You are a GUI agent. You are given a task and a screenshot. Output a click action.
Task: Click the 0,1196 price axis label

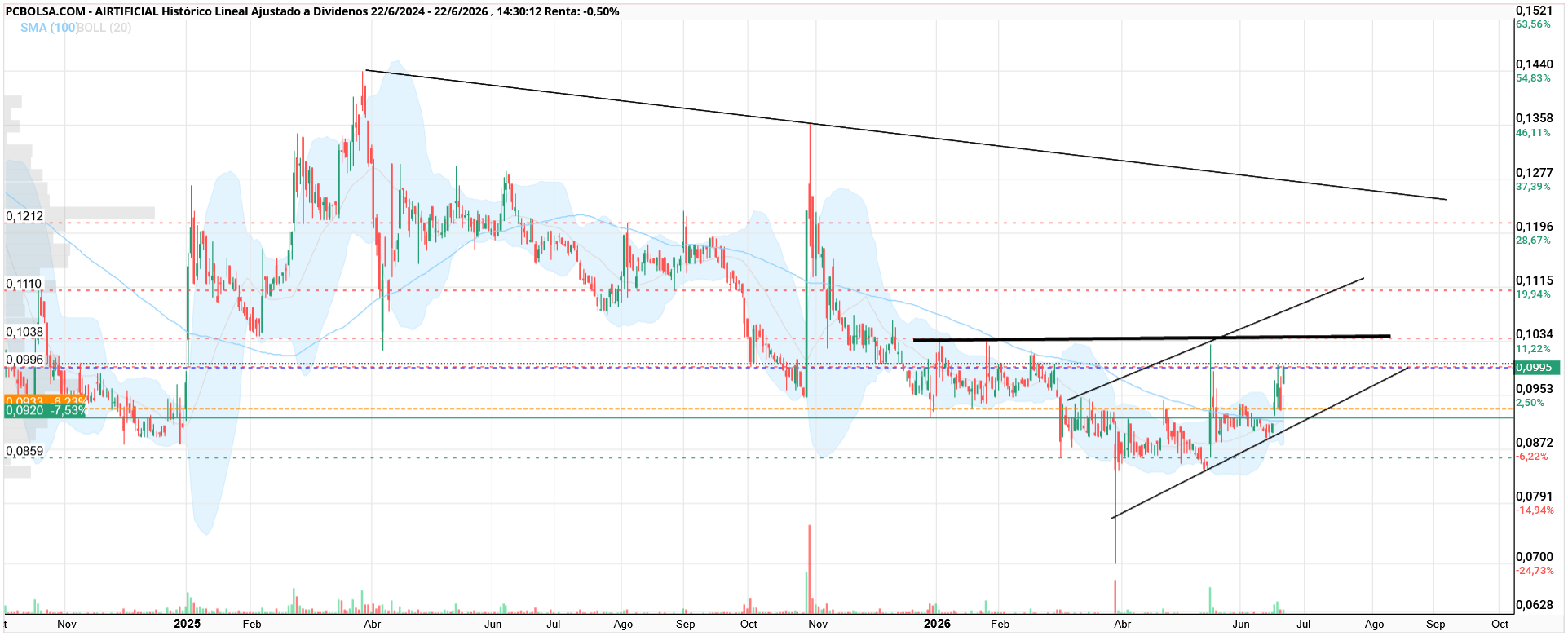click(1534, 227)
